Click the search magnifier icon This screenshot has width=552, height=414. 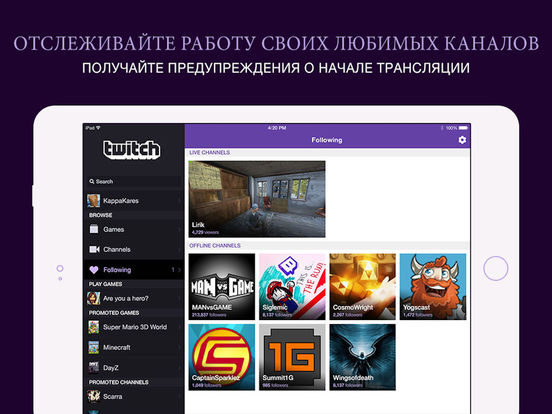[x=92, y=182]
